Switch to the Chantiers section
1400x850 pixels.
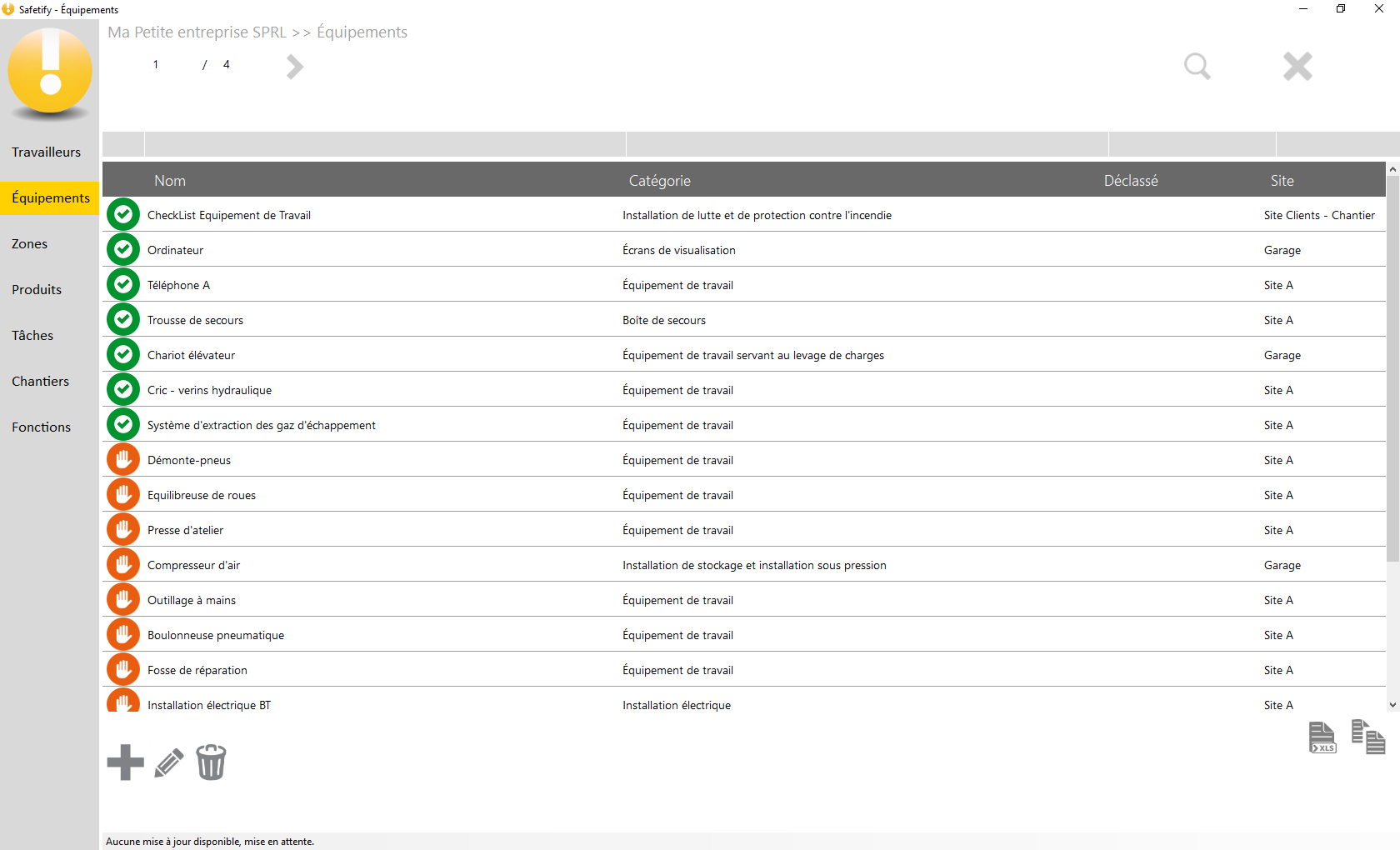tap(49, 382)
